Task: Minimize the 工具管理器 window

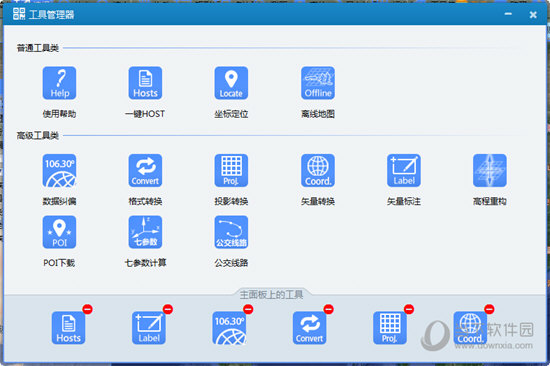Action: pos(508,14)
